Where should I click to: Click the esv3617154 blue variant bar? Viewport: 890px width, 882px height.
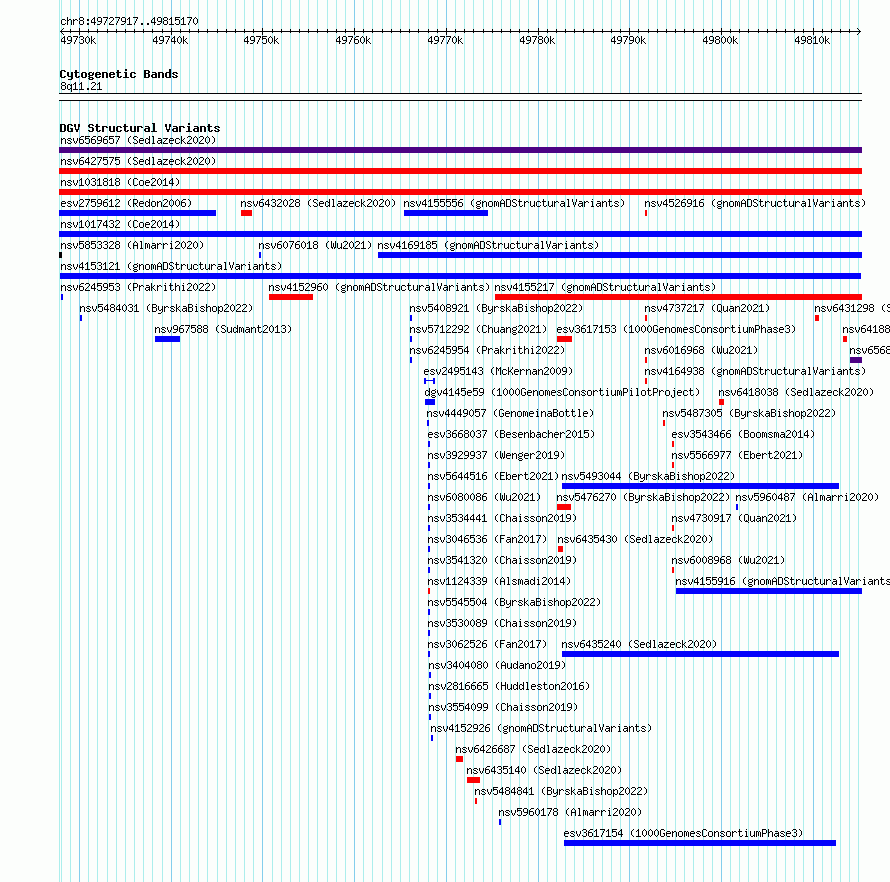coord(700,843)
